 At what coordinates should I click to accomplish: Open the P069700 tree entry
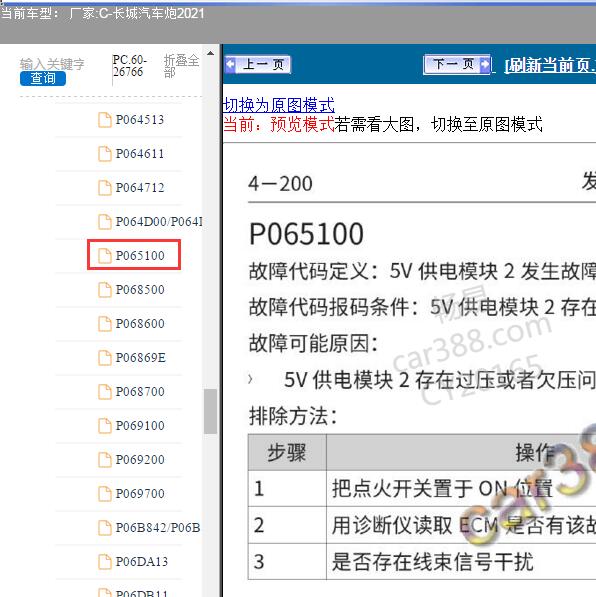tap(140, 493)
